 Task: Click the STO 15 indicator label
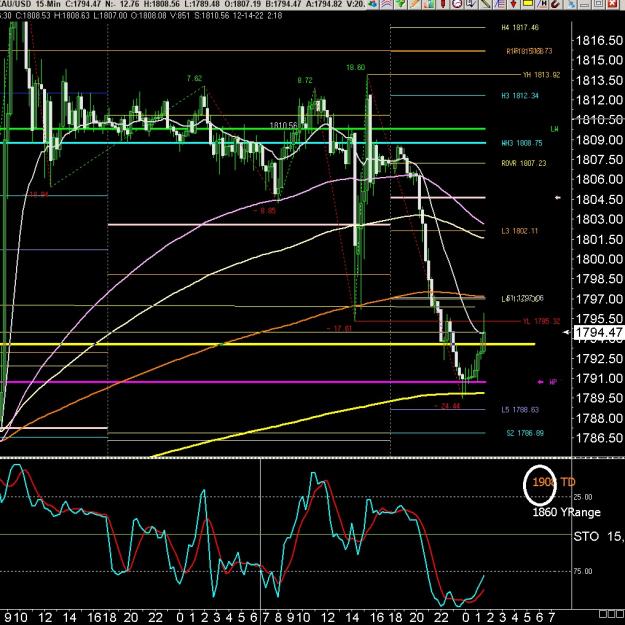(598, 537)
